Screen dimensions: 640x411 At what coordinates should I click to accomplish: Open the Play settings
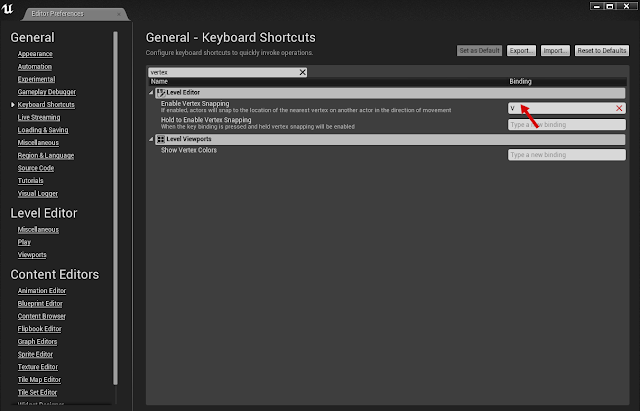[24, 242]
